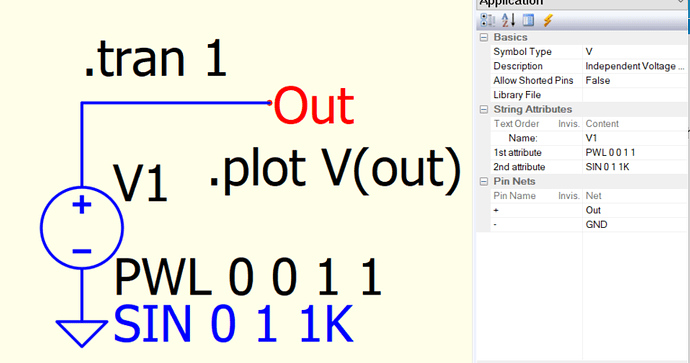Select the .tran 1 directive text
Screen dimensions: 690x363
tap(155, 59)
